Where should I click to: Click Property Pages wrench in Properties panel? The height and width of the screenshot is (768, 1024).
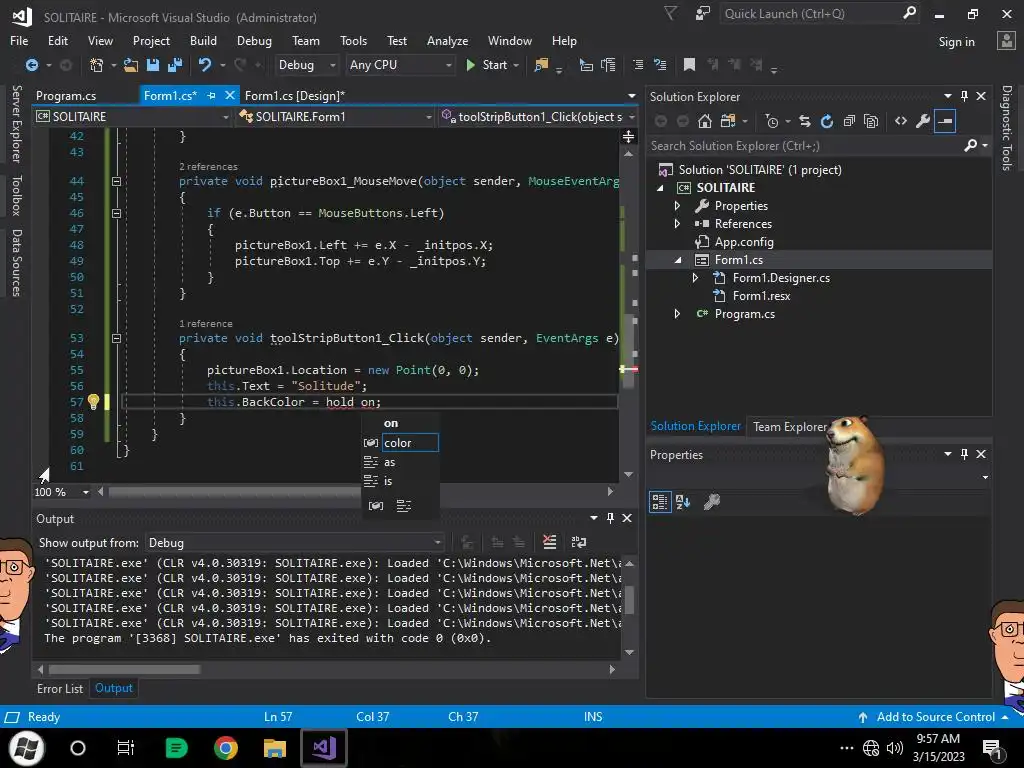712,502
